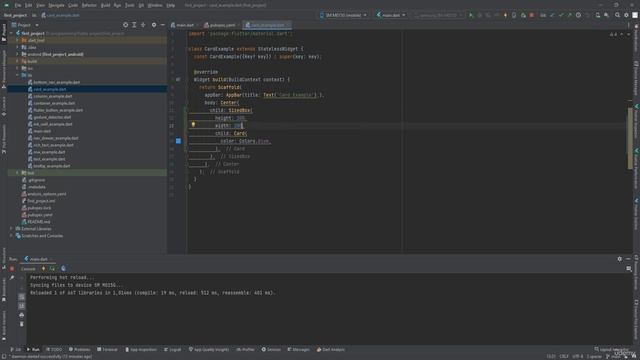Open Dart DevTools icon in Run panel
The image size is (640, 360).
pyautogui.click(x=63, y=269)
